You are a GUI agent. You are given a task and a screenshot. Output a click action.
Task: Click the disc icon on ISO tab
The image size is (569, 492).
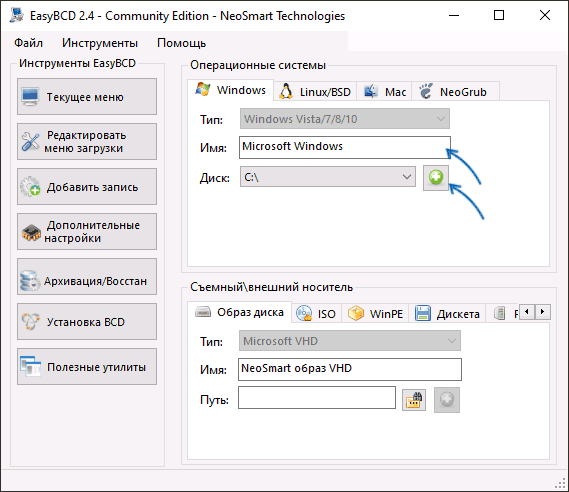tap(304, 313)
